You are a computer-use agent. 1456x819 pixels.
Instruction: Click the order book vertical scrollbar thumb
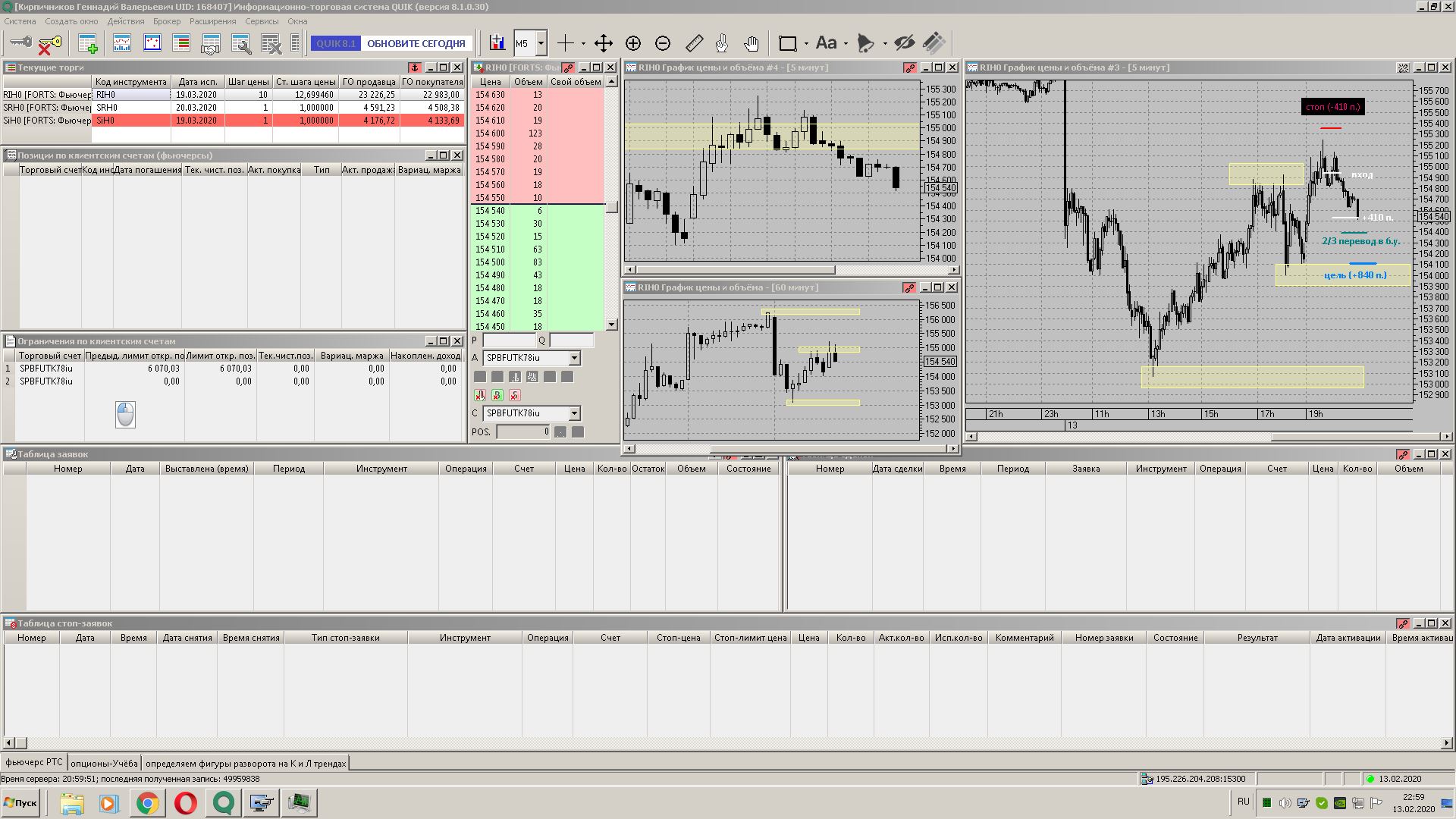pyautogui.click(x=612, y=206)
